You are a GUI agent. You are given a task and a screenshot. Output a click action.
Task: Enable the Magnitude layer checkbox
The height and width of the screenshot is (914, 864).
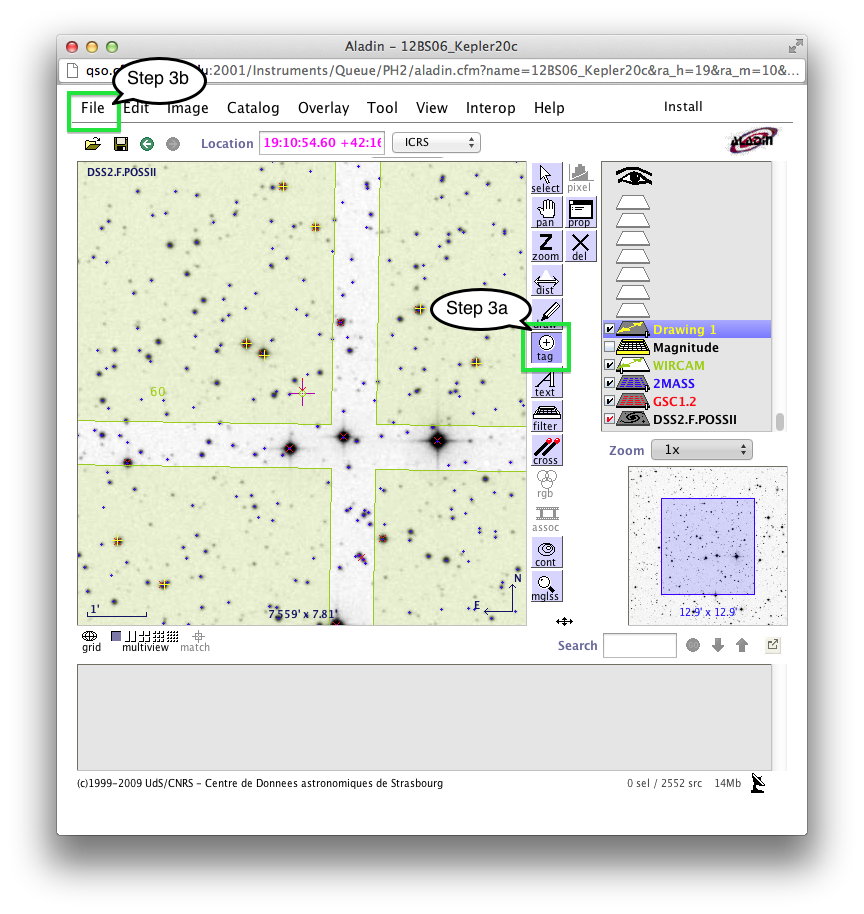point(609,347)
